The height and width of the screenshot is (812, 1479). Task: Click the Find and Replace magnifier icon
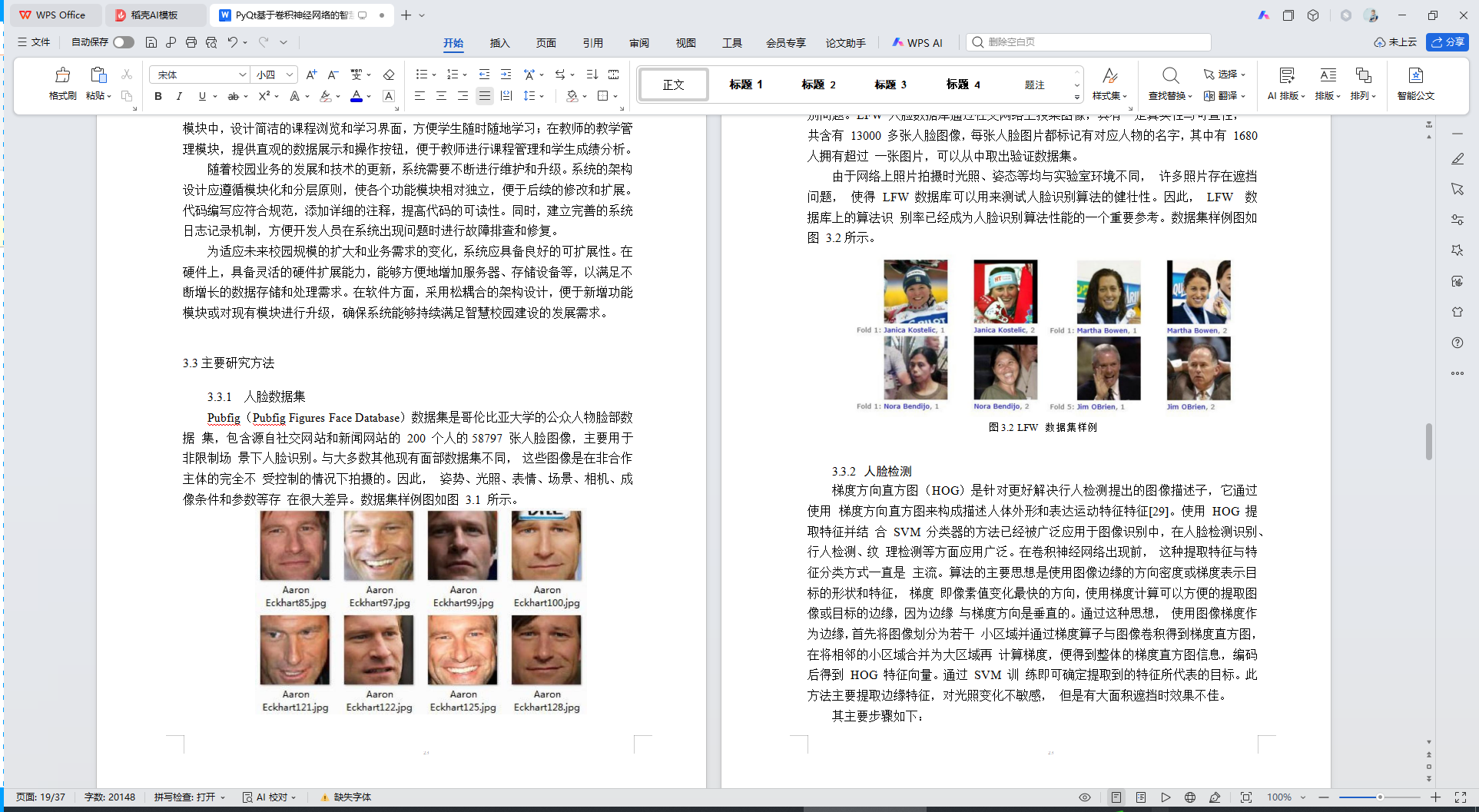tap(1170, 75)
